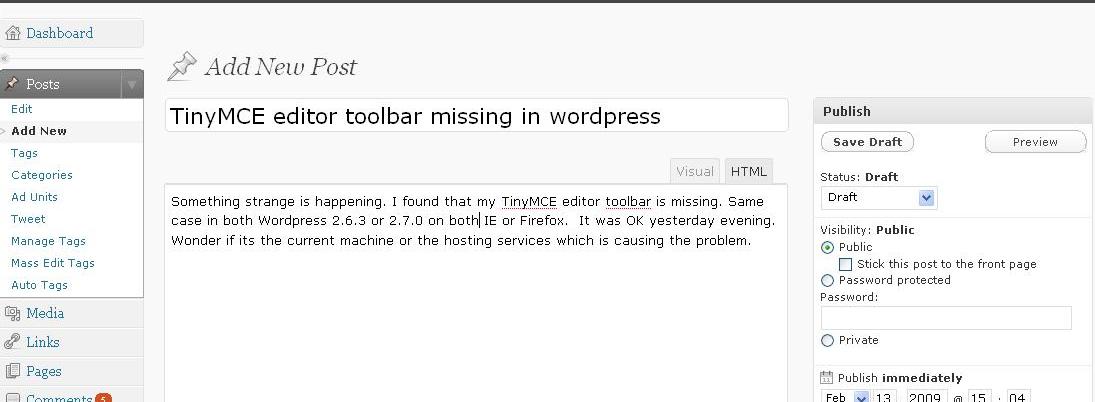The height and width of the screenshot is (402, 1095).
Task: Click the Preview button
Action: [x=1035, y=142]
